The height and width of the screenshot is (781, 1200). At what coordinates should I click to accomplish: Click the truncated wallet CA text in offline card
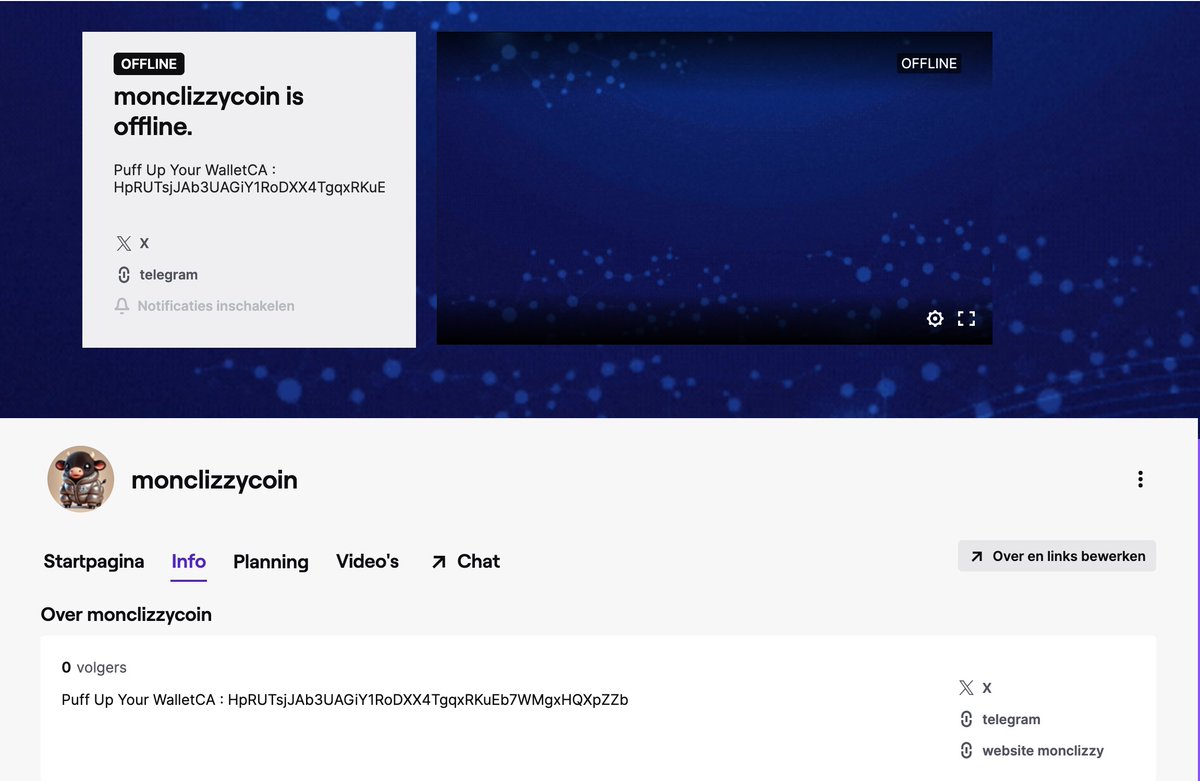(250, 179)
